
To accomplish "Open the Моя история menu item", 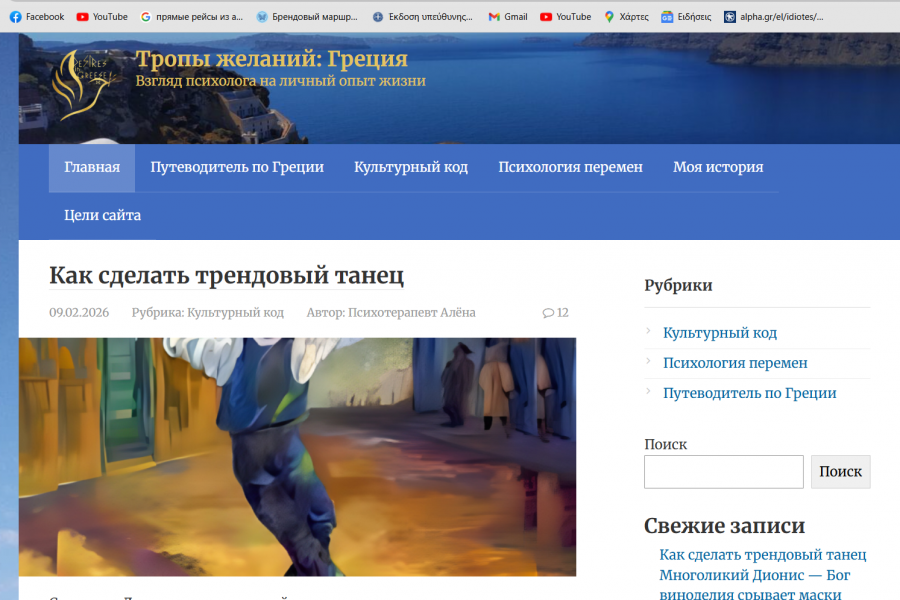I will click(718, 167).
